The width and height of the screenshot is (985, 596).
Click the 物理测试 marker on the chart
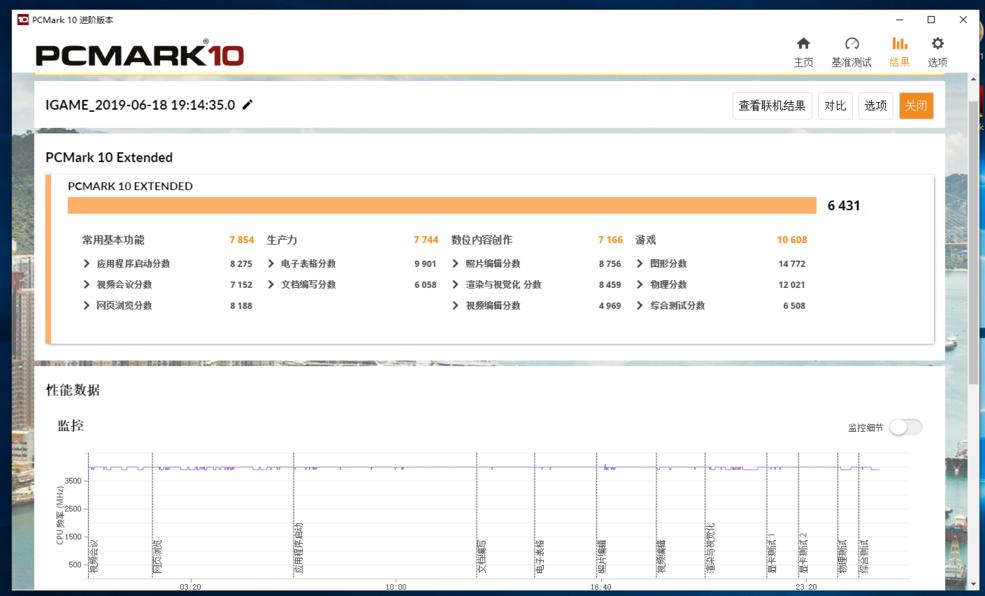pyautogui.click(x=843, y=556)
